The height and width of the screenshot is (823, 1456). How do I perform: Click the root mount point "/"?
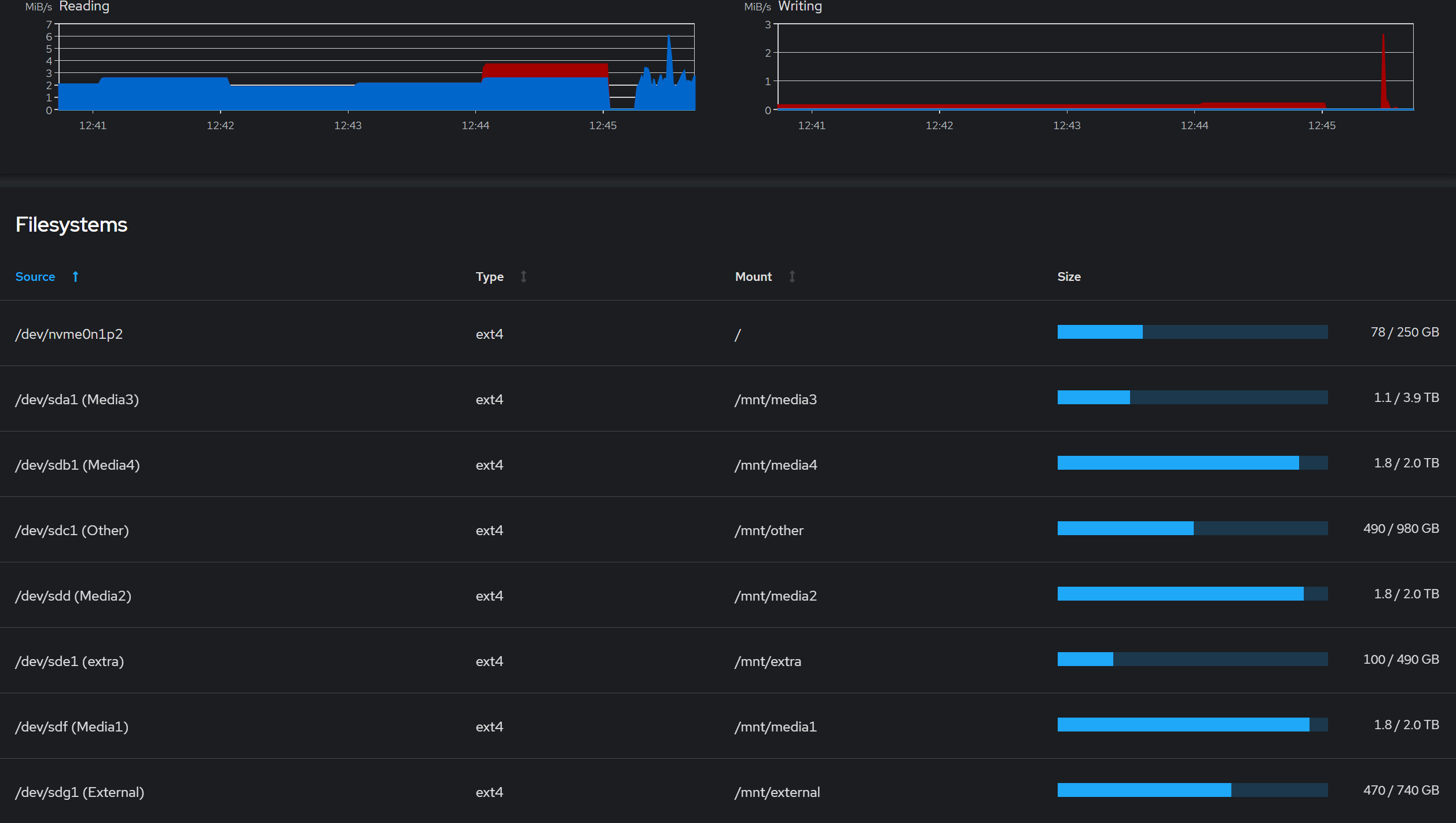click(738, 335)
